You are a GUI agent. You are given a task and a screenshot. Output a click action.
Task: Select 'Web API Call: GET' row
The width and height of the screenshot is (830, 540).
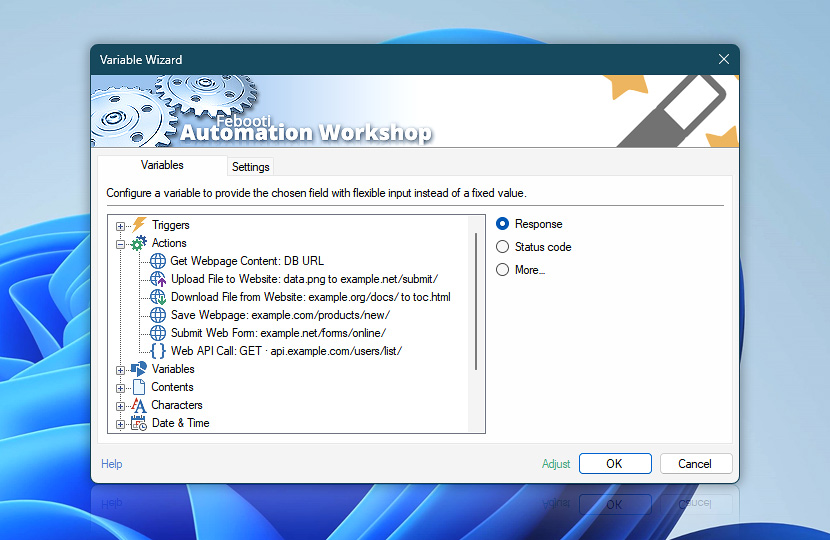(286, 351)
